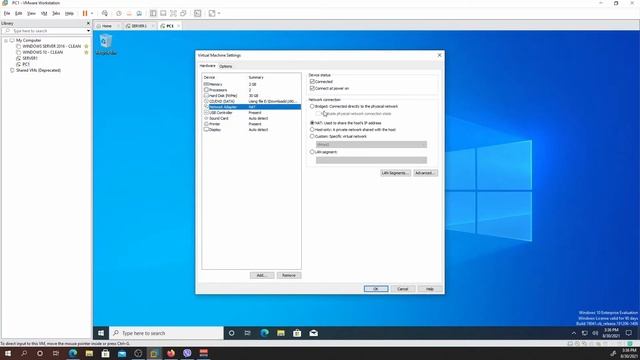Toggle the Connected checkbox
Image resolution: width=640 pixels, height=360 pixels.
point(312,82)
